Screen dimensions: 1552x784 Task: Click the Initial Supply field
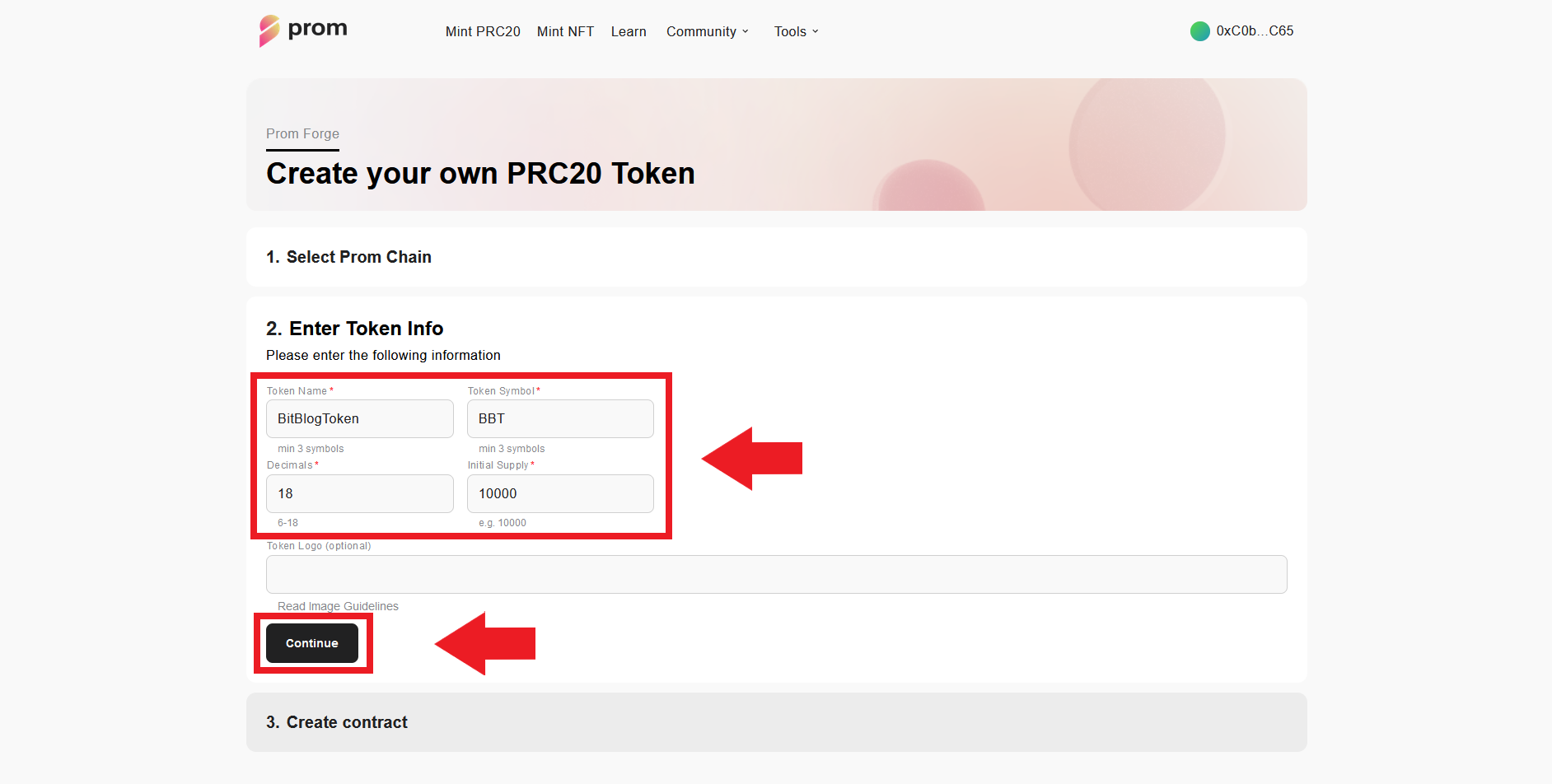tap(560, 493)
